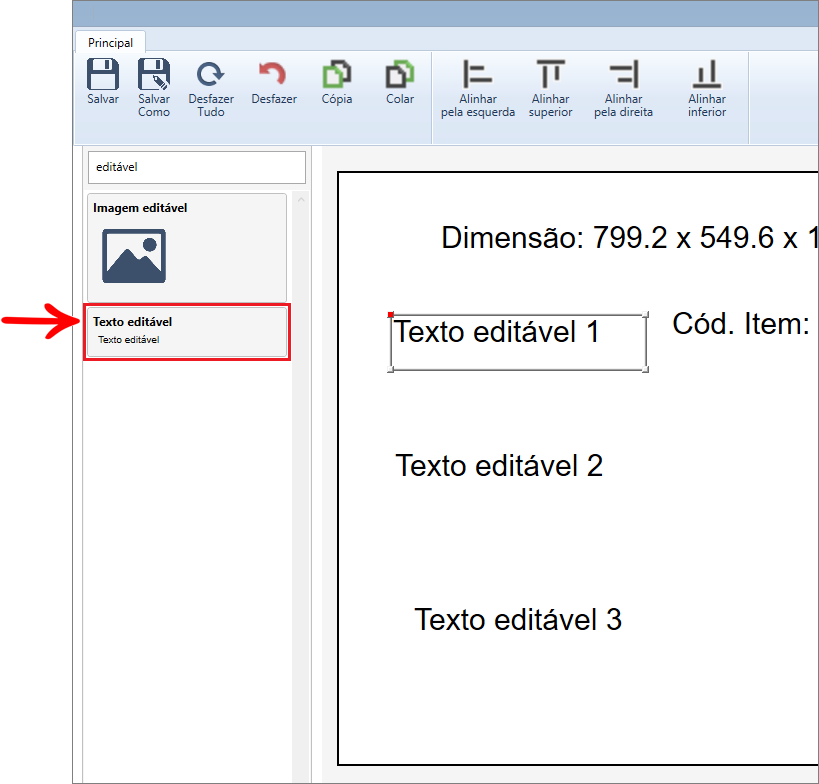Apply Alinhar pela esquerda

(x=477, y=89)
